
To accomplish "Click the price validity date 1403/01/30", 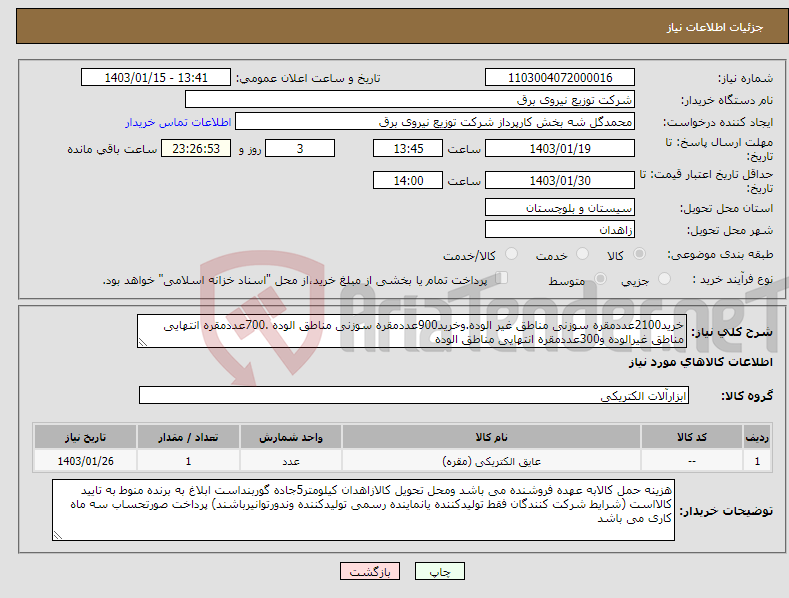I will (560, 180).
